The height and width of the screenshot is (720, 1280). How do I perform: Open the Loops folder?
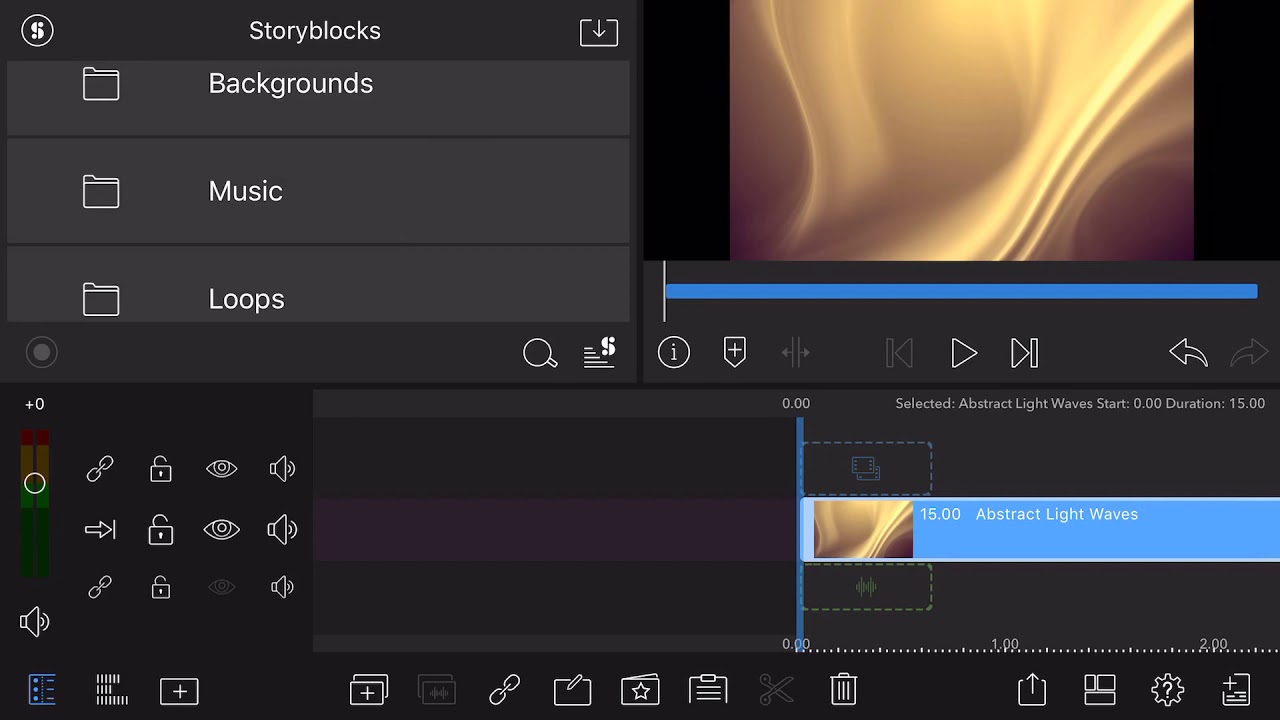click(318, 286)
